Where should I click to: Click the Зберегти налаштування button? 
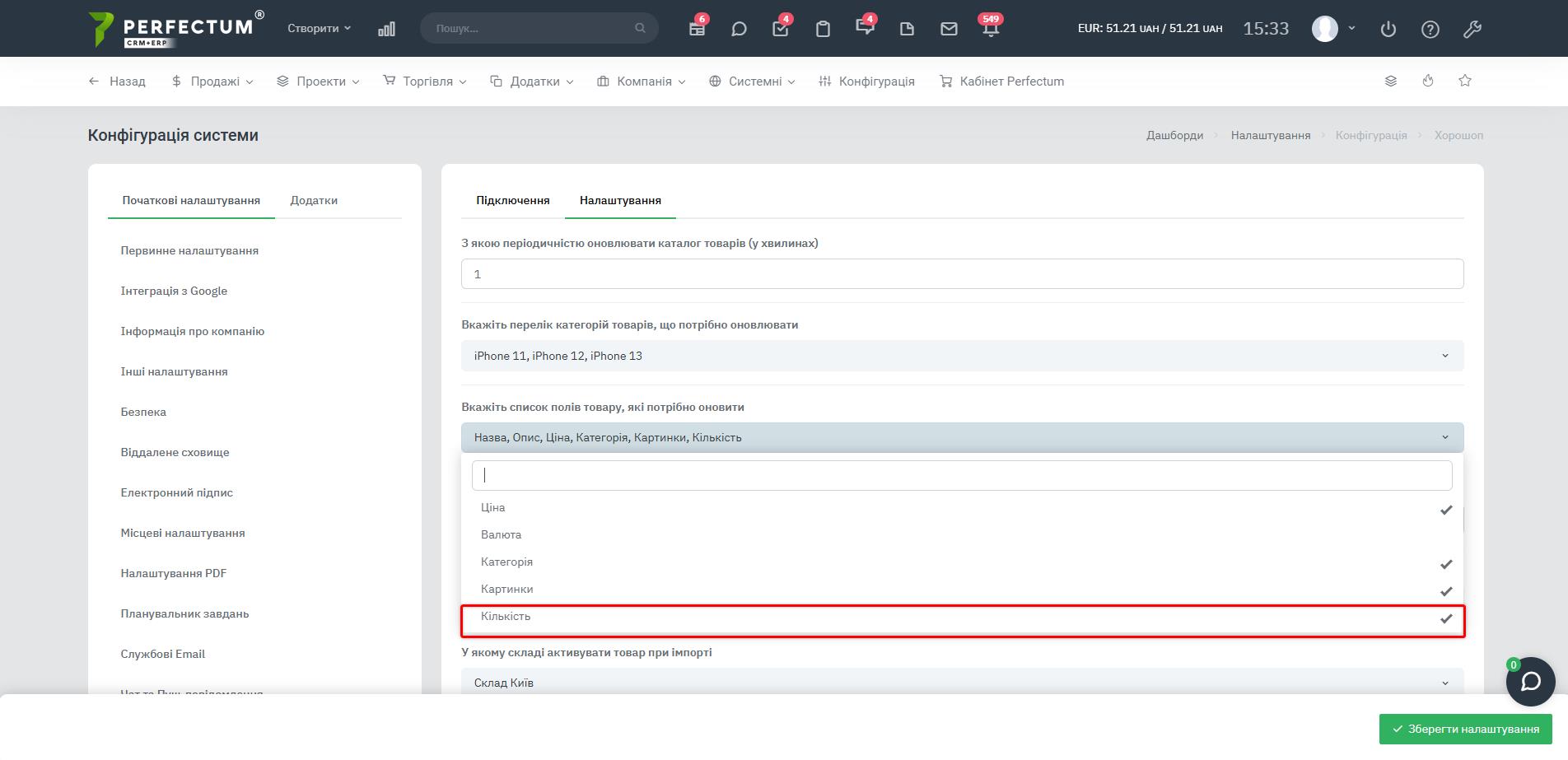point(1465,729)
